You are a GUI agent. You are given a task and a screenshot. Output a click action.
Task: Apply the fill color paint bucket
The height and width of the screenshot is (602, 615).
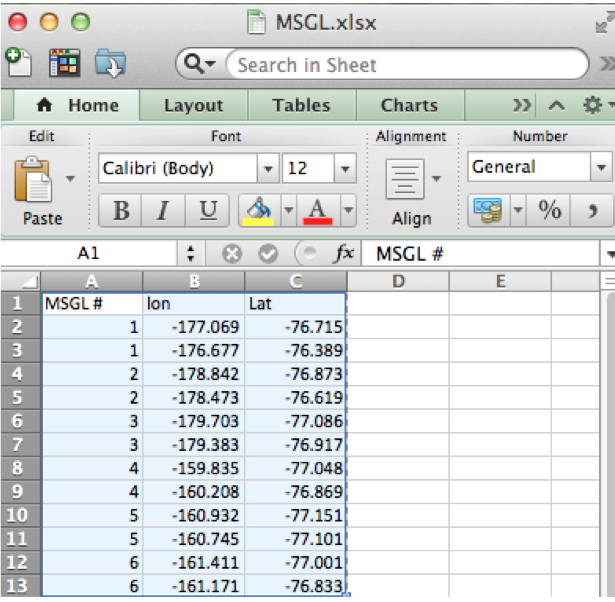[259, 210]
